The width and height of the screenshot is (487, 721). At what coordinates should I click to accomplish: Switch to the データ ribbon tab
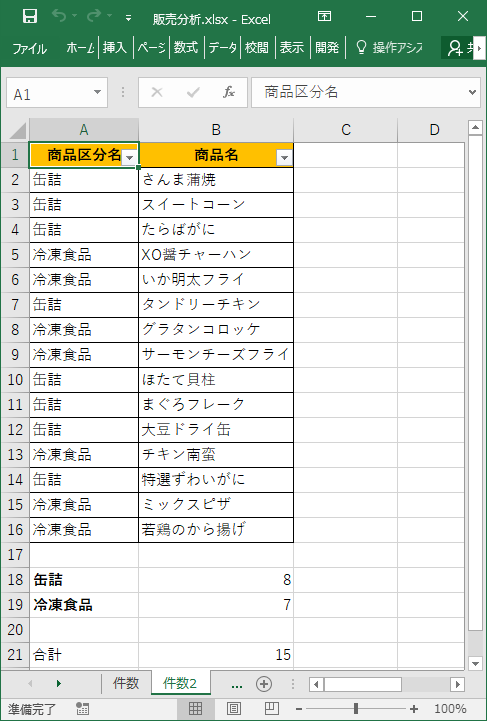click(223, 48)
